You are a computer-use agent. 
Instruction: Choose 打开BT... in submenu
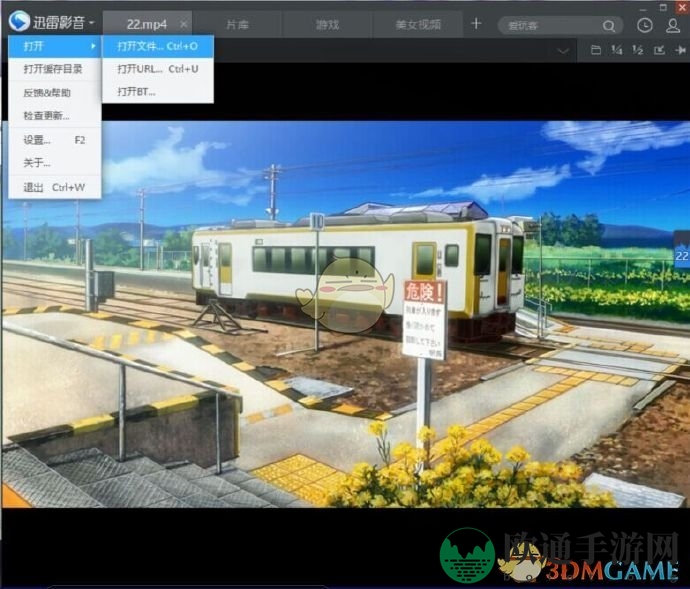158,92
